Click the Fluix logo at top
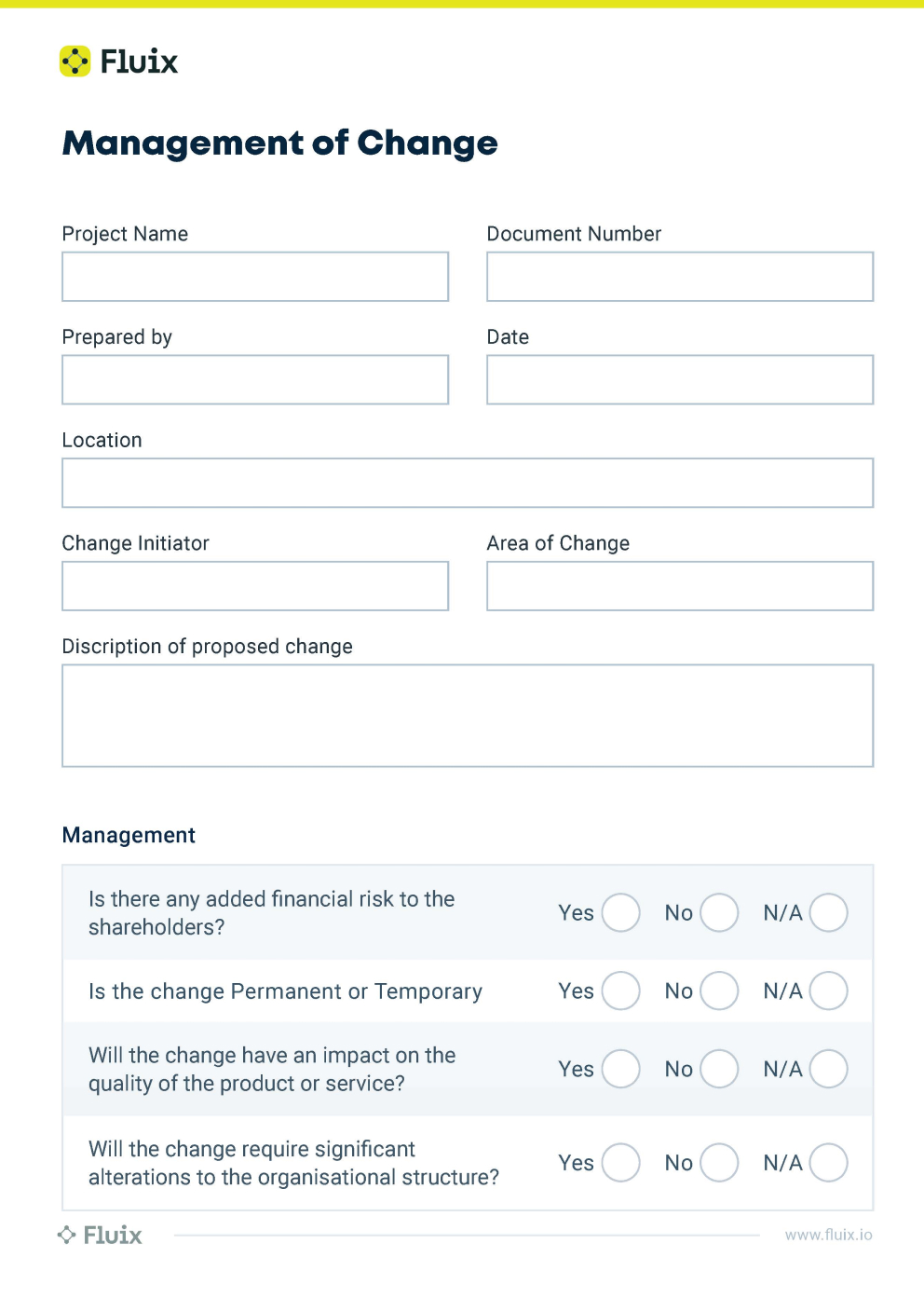 click(x=119, y=61)
